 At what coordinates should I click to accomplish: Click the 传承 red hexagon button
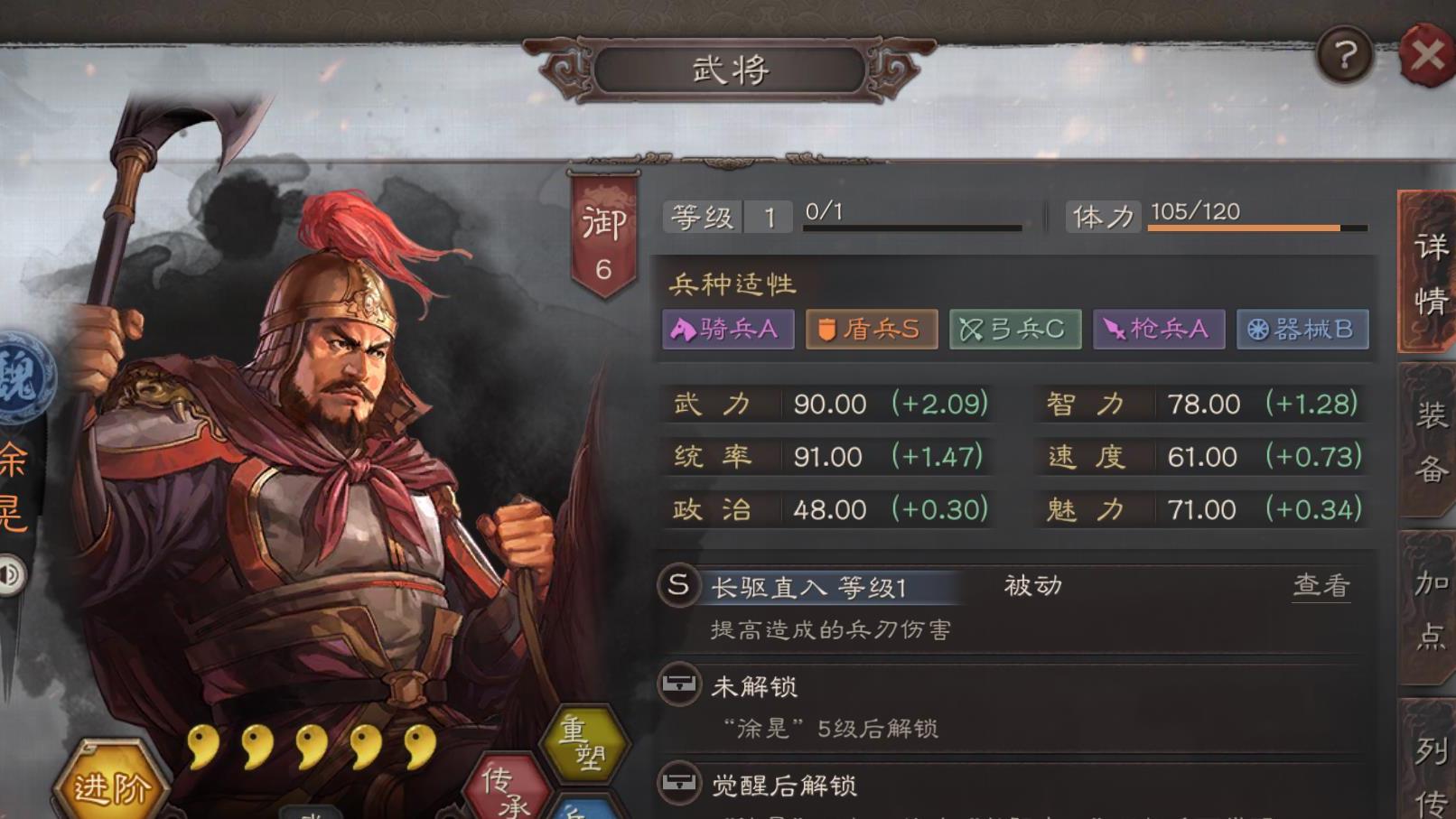(x=507, y=788)
